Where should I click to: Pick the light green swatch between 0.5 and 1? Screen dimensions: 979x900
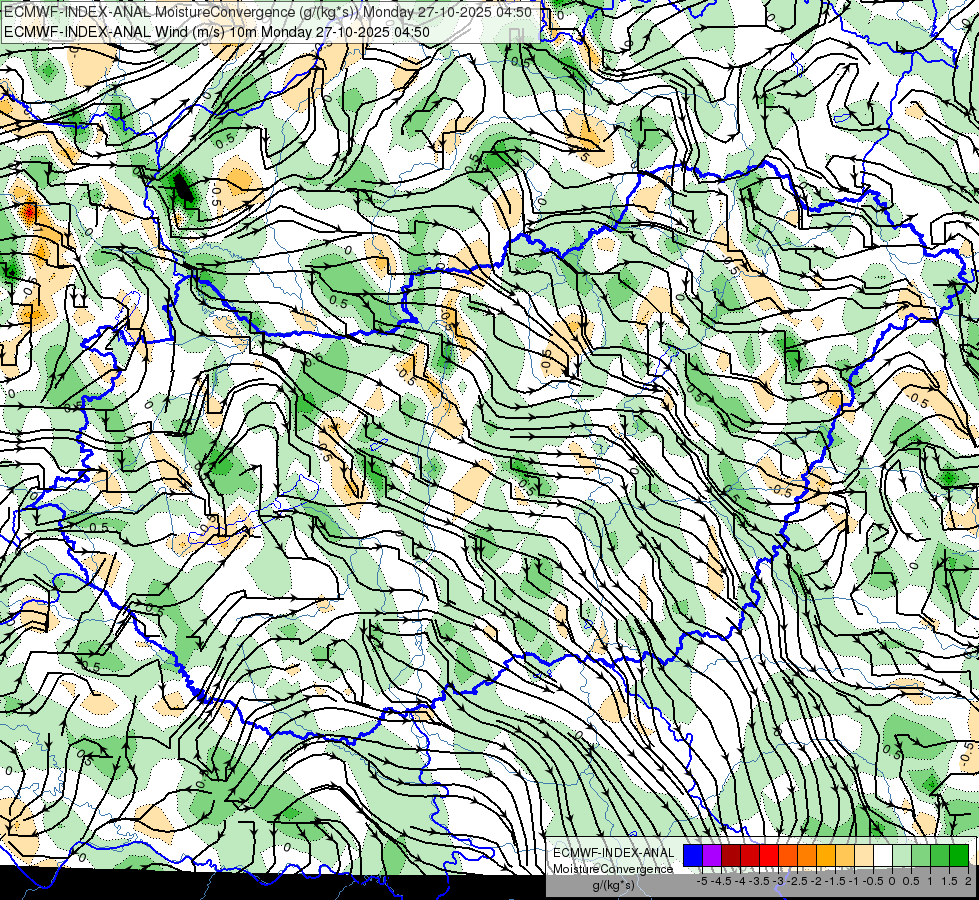tap(921, 855)
